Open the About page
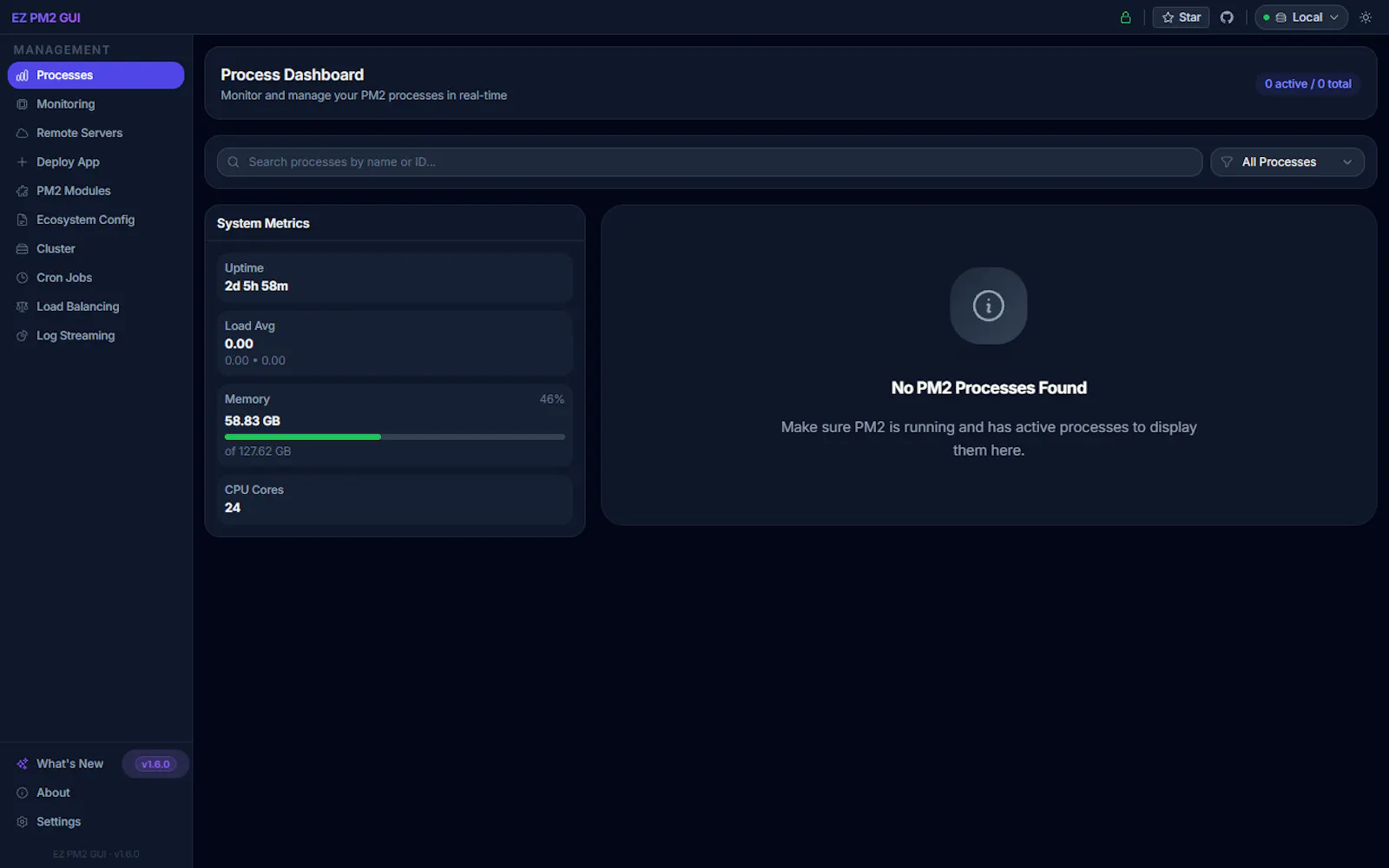Screen dimensions: 1389x868 (x=95, y=792)
